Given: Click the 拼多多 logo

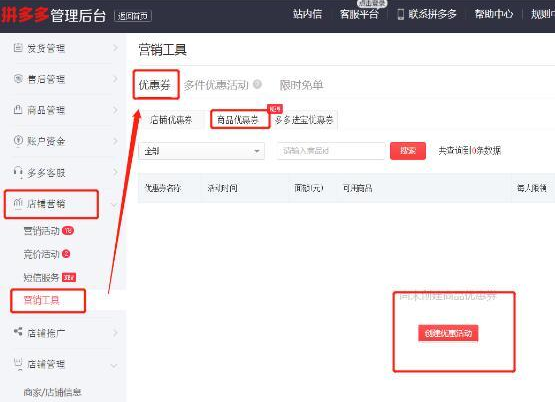Looking at the screenshot, I should [25, 14].
